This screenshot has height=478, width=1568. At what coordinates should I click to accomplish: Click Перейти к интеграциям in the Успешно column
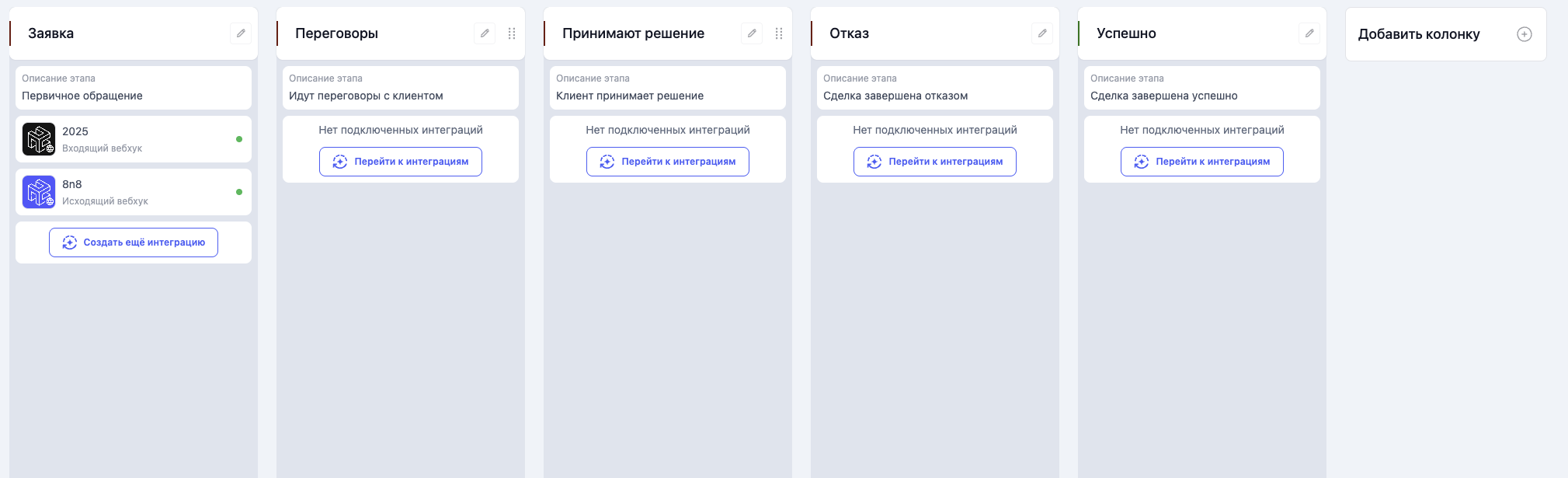[x=1201, y=162]
